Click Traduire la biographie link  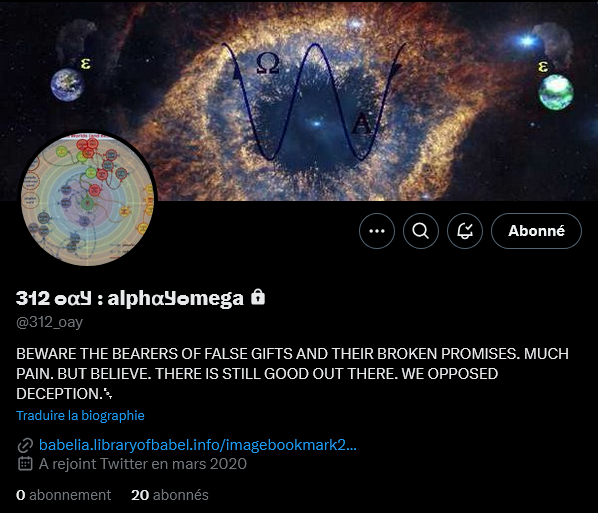[80, 415]
